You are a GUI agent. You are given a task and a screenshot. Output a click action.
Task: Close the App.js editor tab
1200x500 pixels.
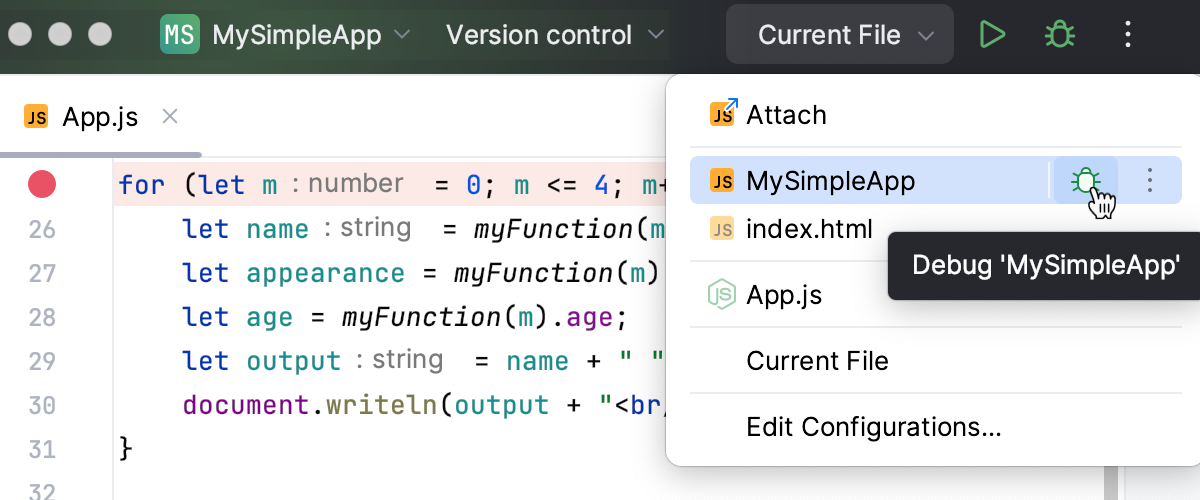coord(170,117)
